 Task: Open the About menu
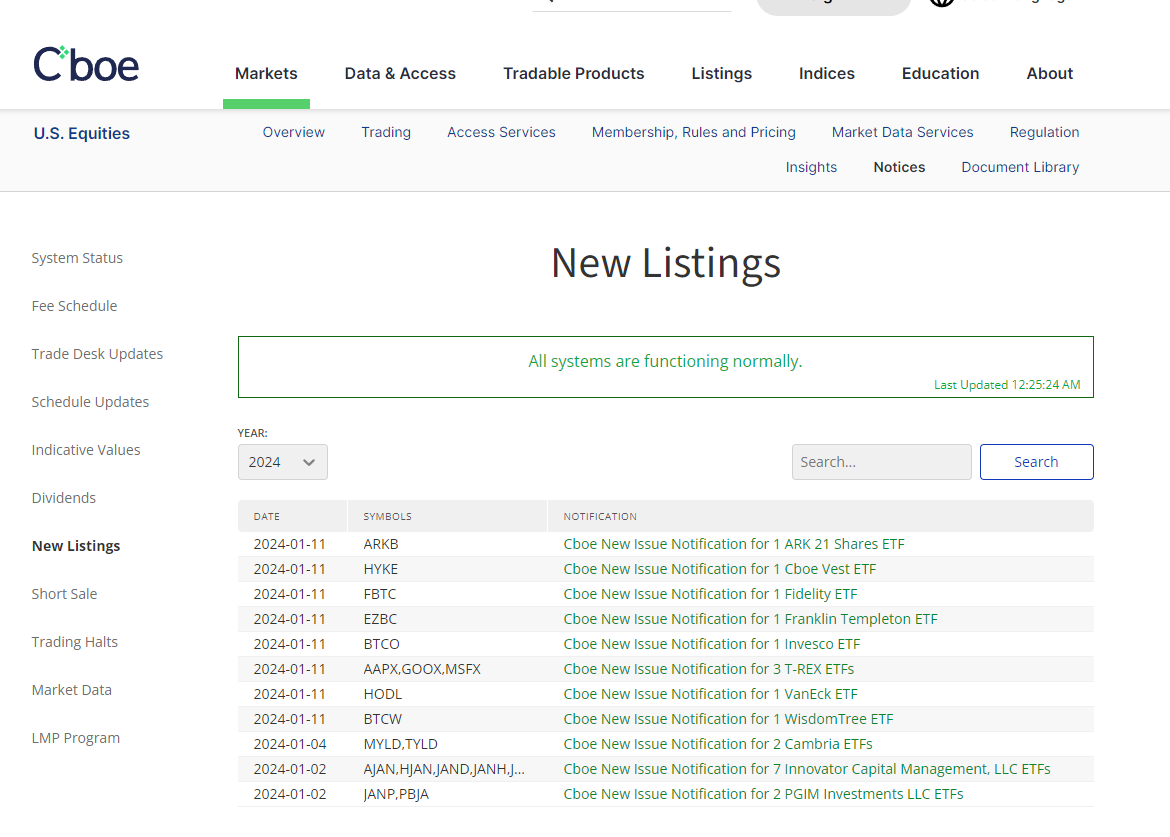1050,73
